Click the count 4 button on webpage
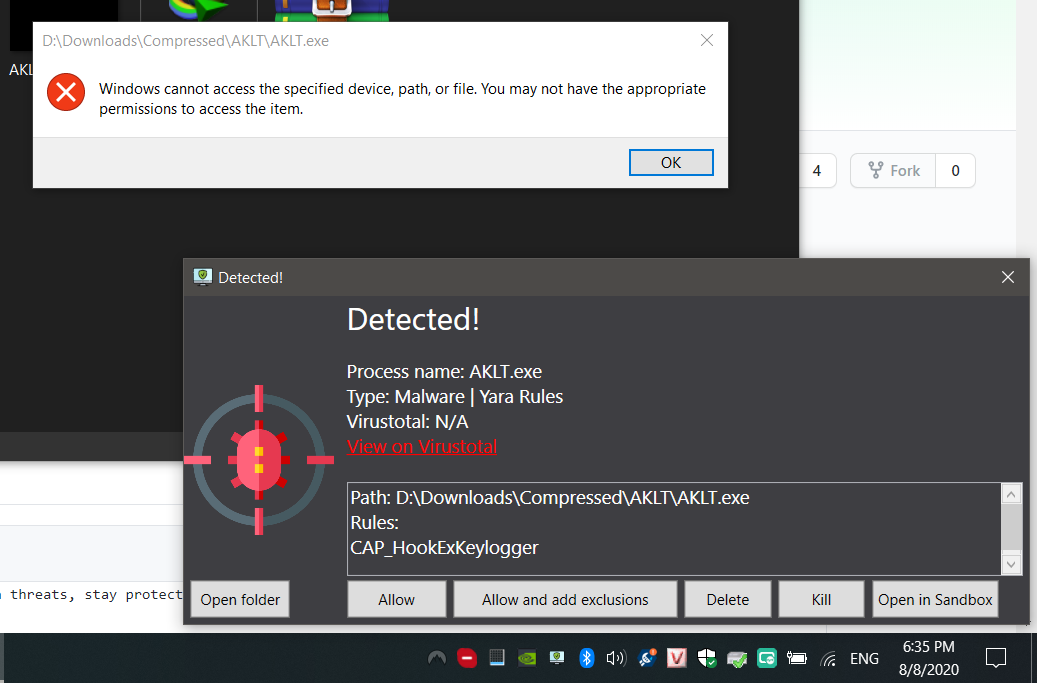1037x683 pixels. (x=817, y=171)
